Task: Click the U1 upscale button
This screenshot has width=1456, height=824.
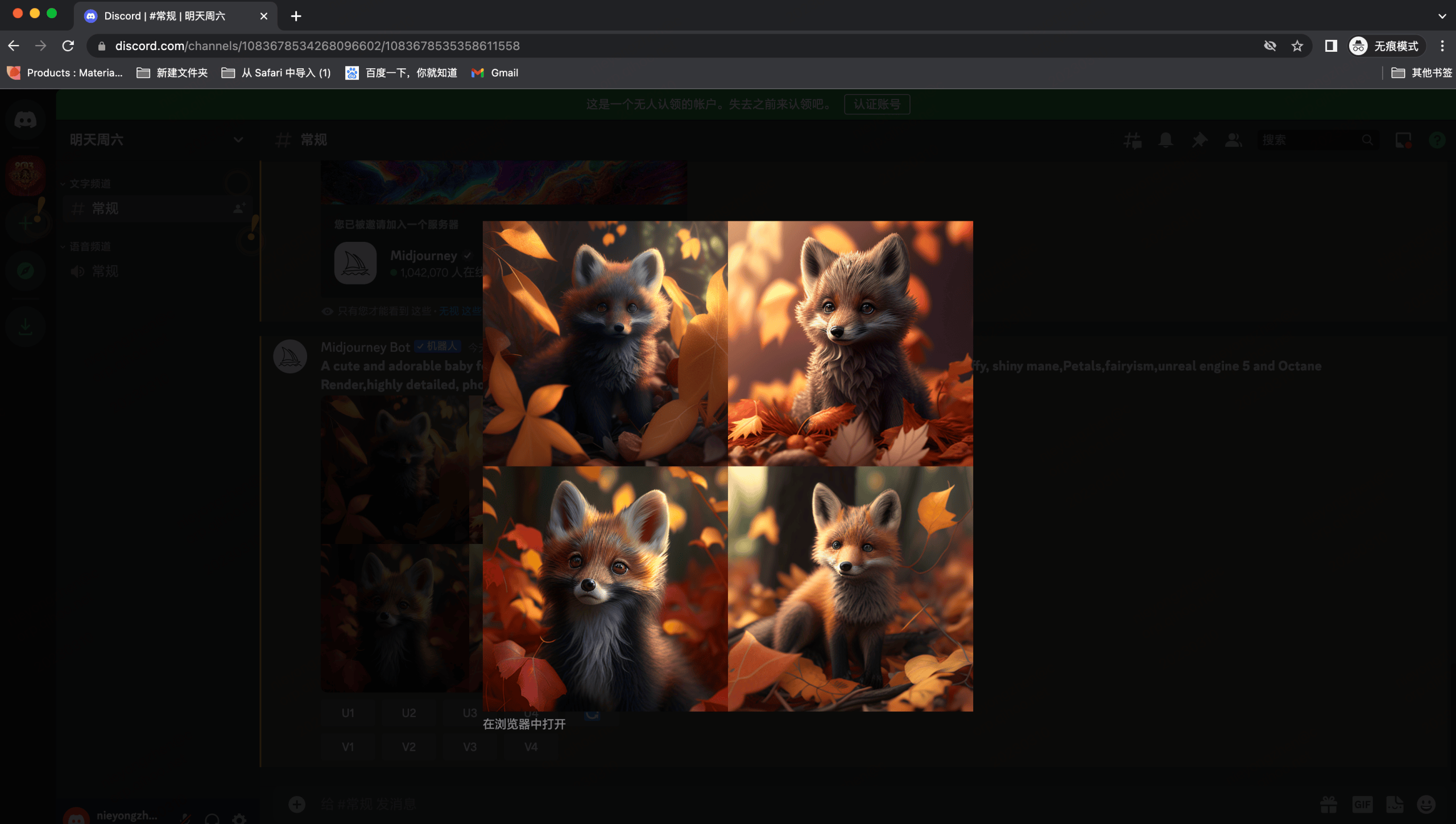Action: pyautogui.click(x=348, y=713)
